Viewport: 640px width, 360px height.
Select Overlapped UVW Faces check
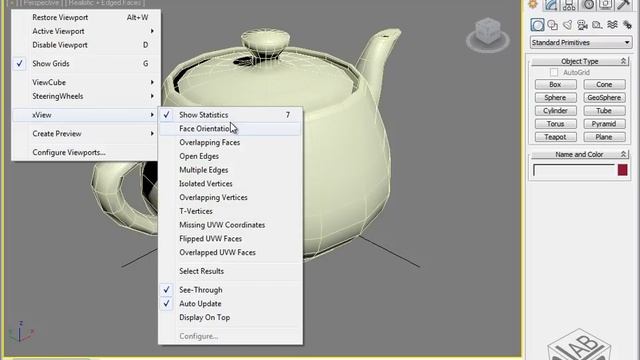pyautogui.click(x=230, y=253)
